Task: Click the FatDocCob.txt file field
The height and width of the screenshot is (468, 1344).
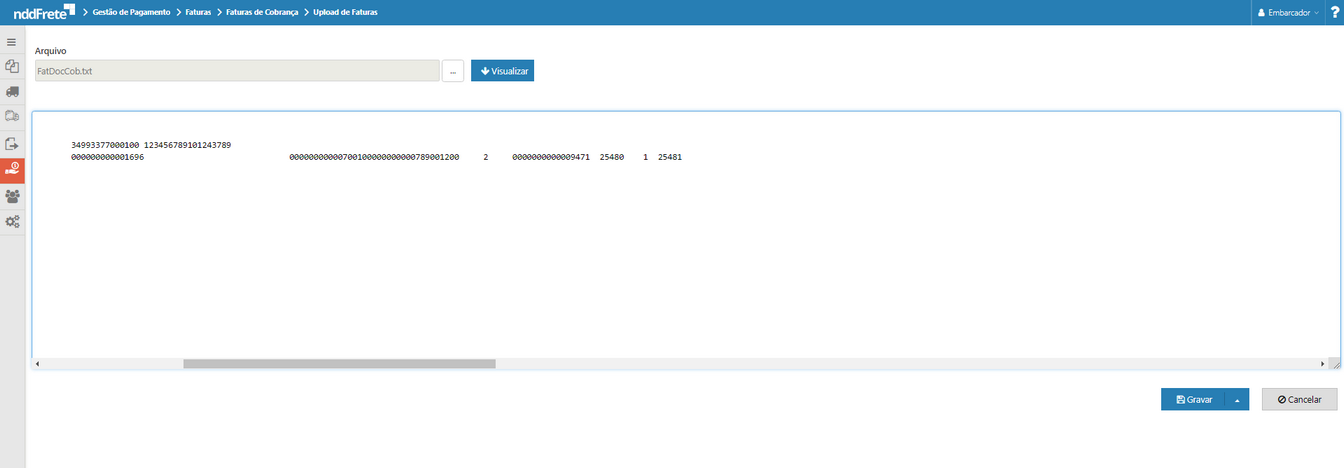Action: click(236, 71)
